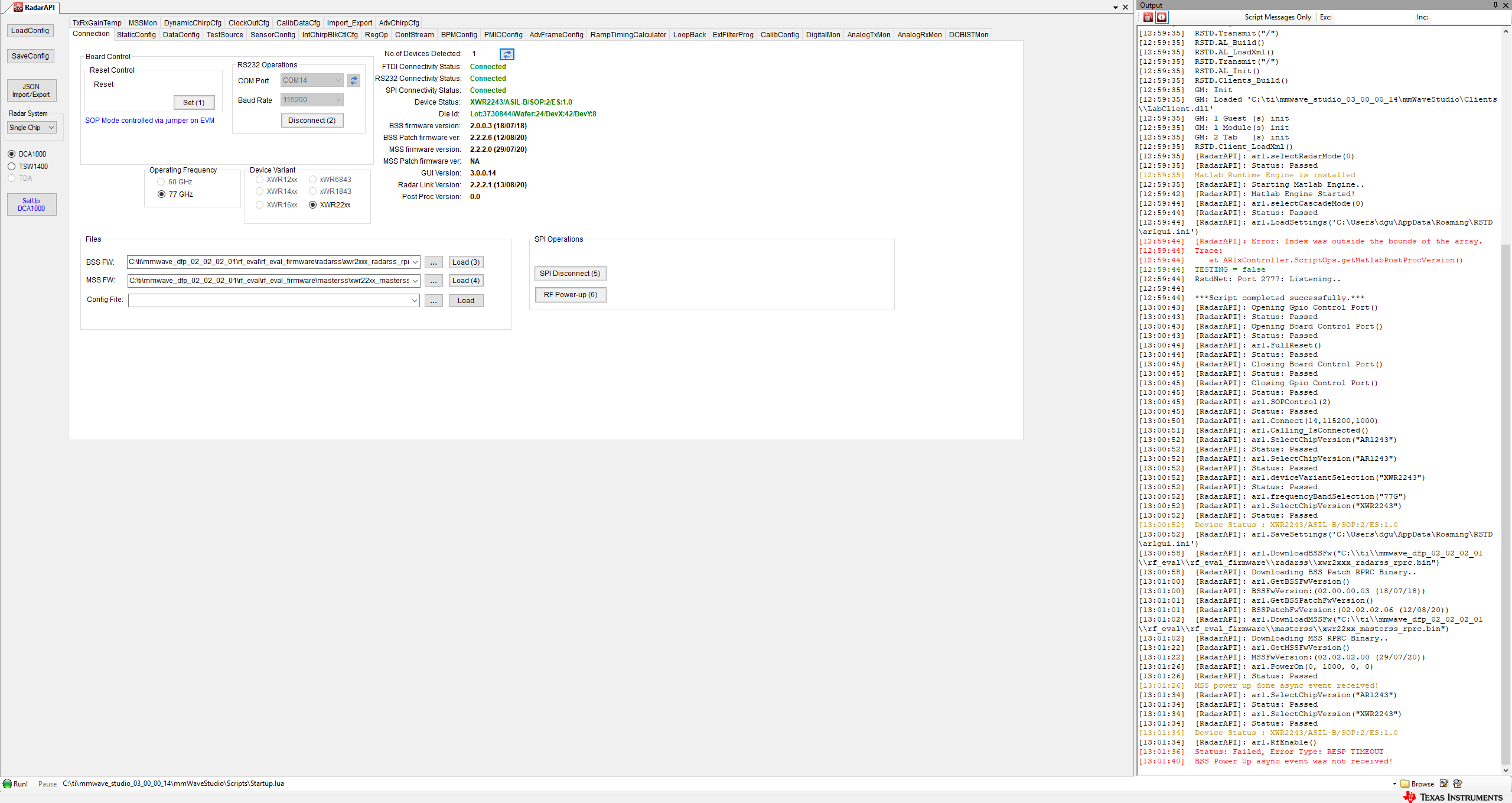
Task: Open the DCBISTMon tab
Action: [x=968, y=35]
